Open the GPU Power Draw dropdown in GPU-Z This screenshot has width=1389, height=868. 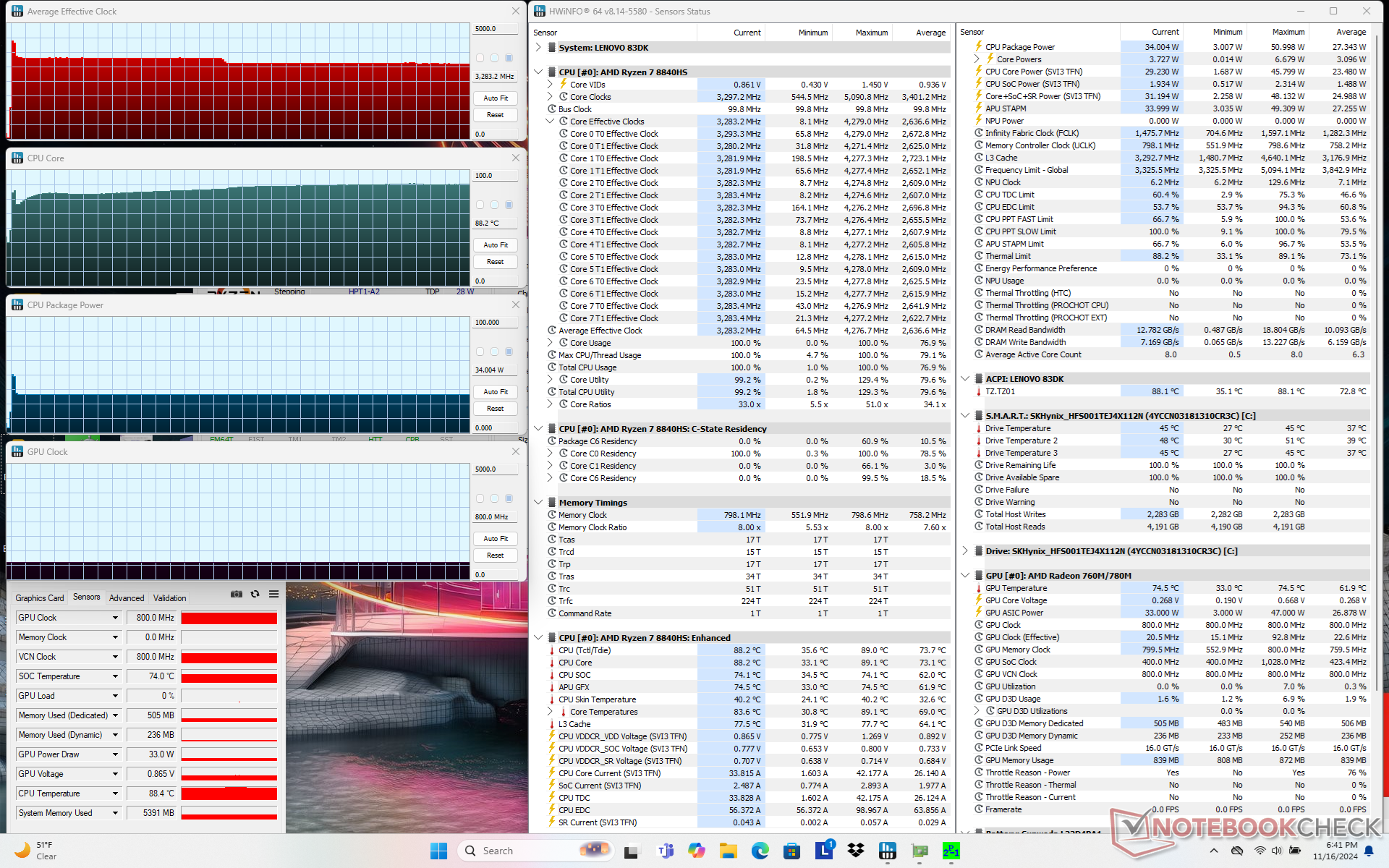[114, 754]
